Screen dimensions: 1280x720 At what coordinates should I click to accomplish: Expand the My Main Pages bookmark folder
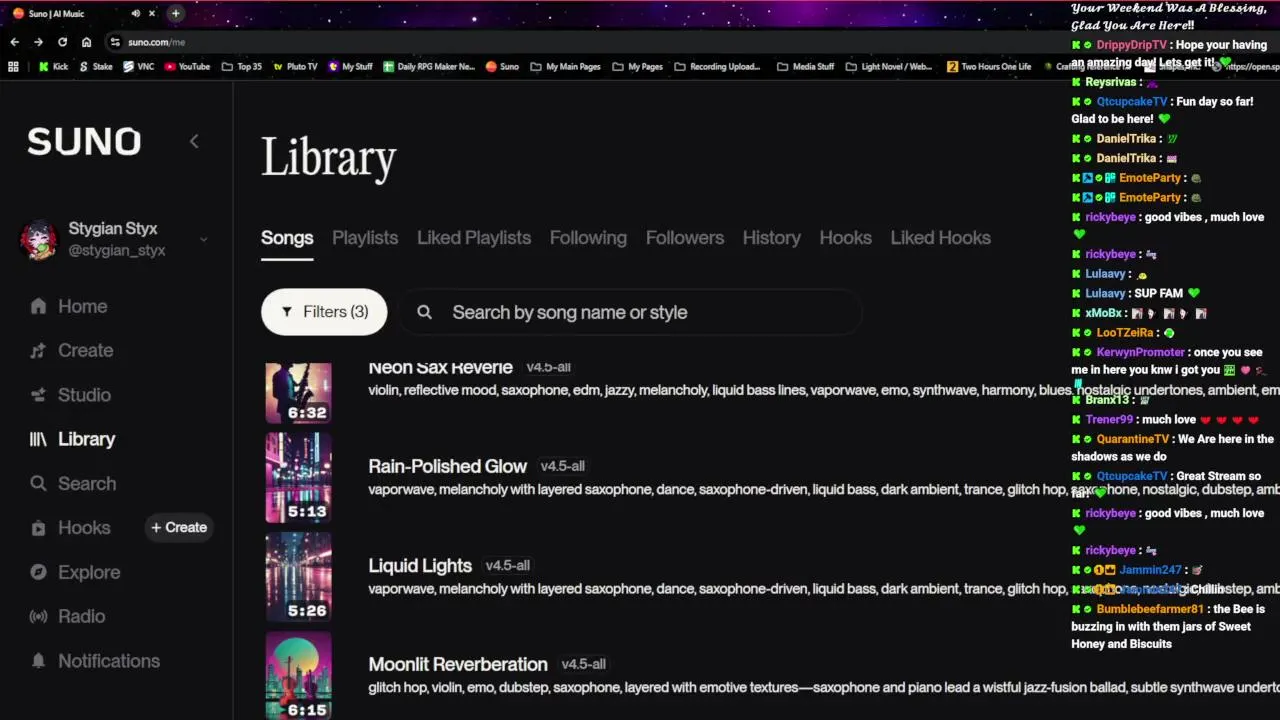565,67
